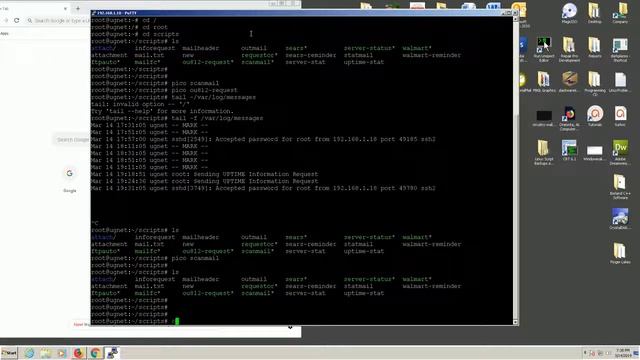Open the Apps bookmark in Chrome
The width and height of the screenshot is (640, 360).
click(x=4, y=33)
